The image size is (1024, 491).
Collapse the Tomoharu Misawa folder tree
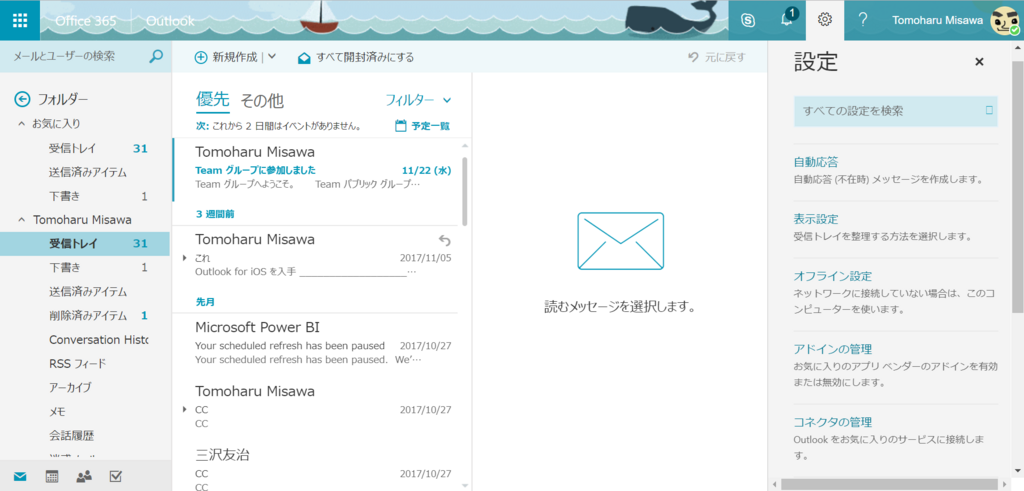pos(21,219)
